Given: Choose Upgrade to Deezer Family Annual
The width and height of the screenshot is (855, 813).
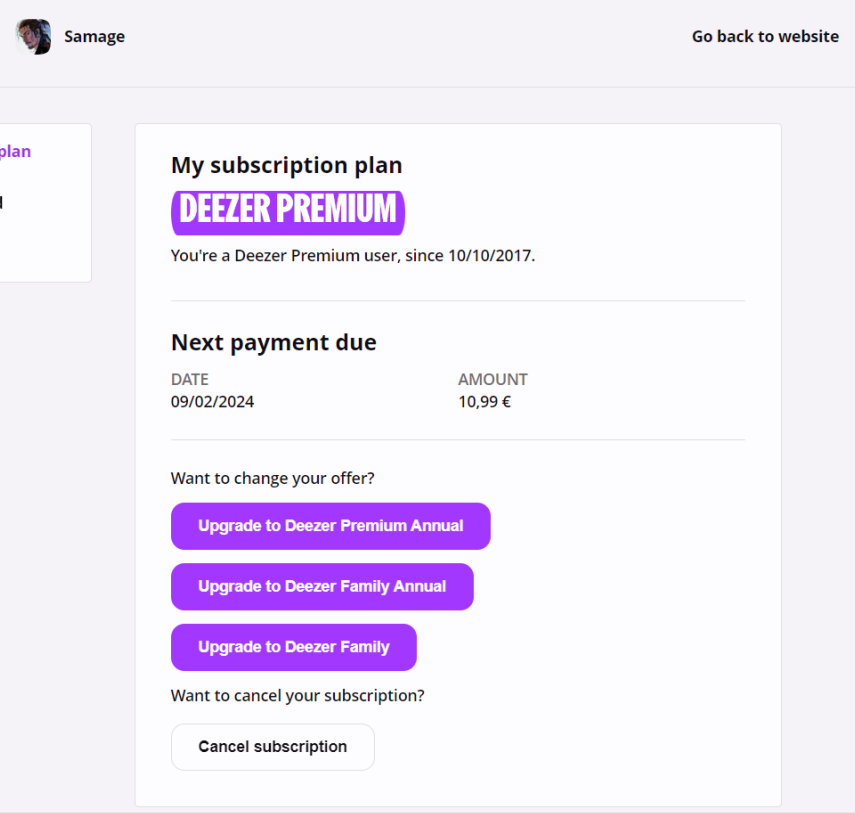Looking at the screenshot, I should (x=321, y=587).
